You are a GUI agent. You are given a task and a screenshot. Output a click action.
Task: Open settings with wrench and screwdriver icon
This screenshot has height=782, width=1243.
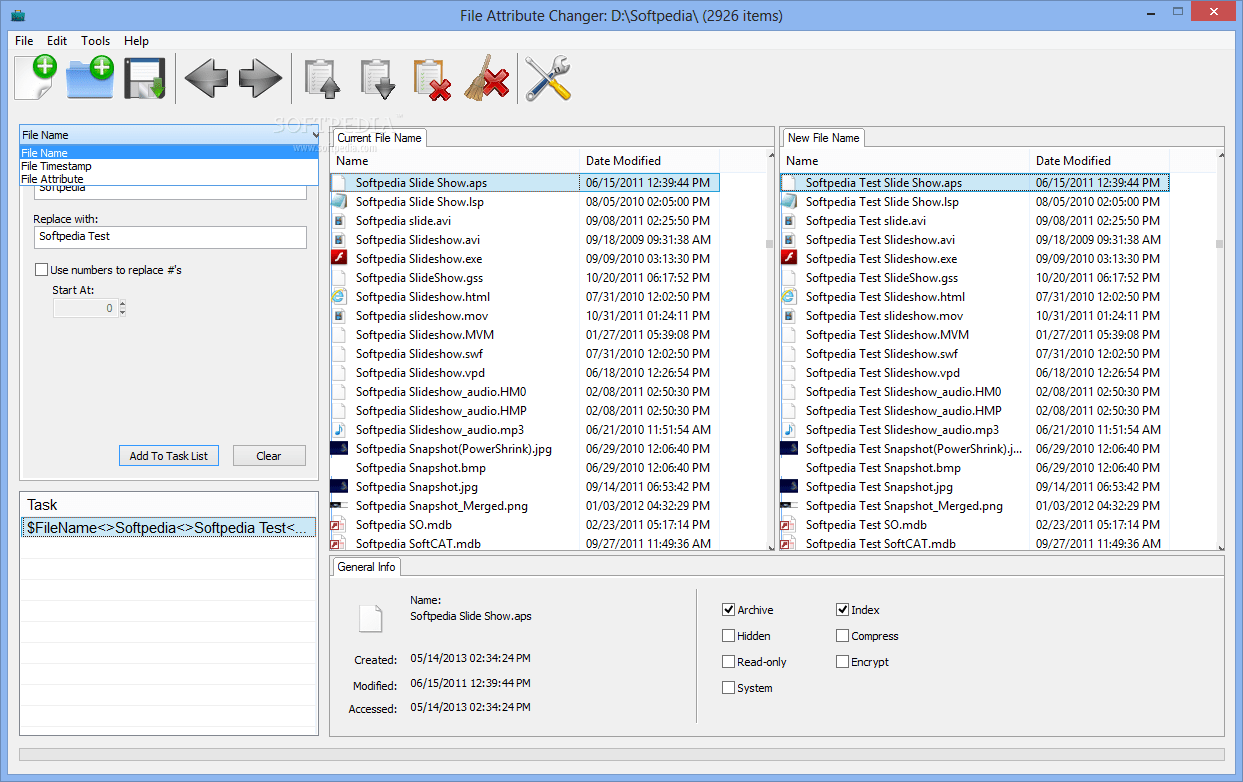[548, 78]
